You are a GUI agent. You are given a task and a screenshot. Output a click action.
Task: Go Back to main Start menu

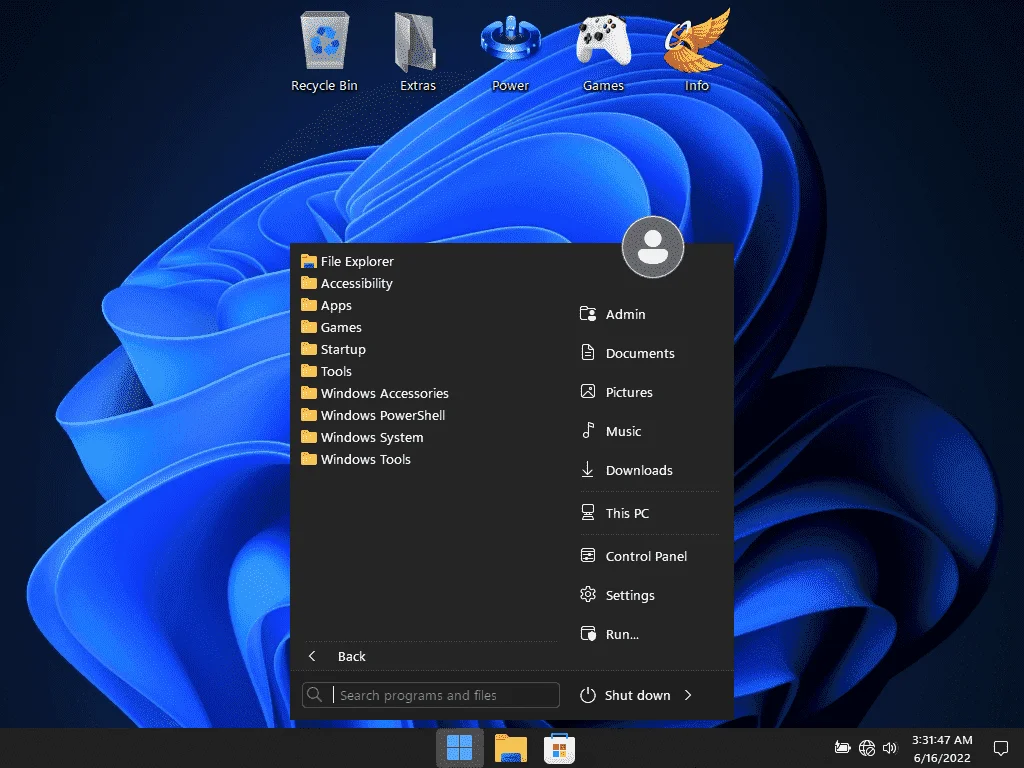tap(336, 656)
